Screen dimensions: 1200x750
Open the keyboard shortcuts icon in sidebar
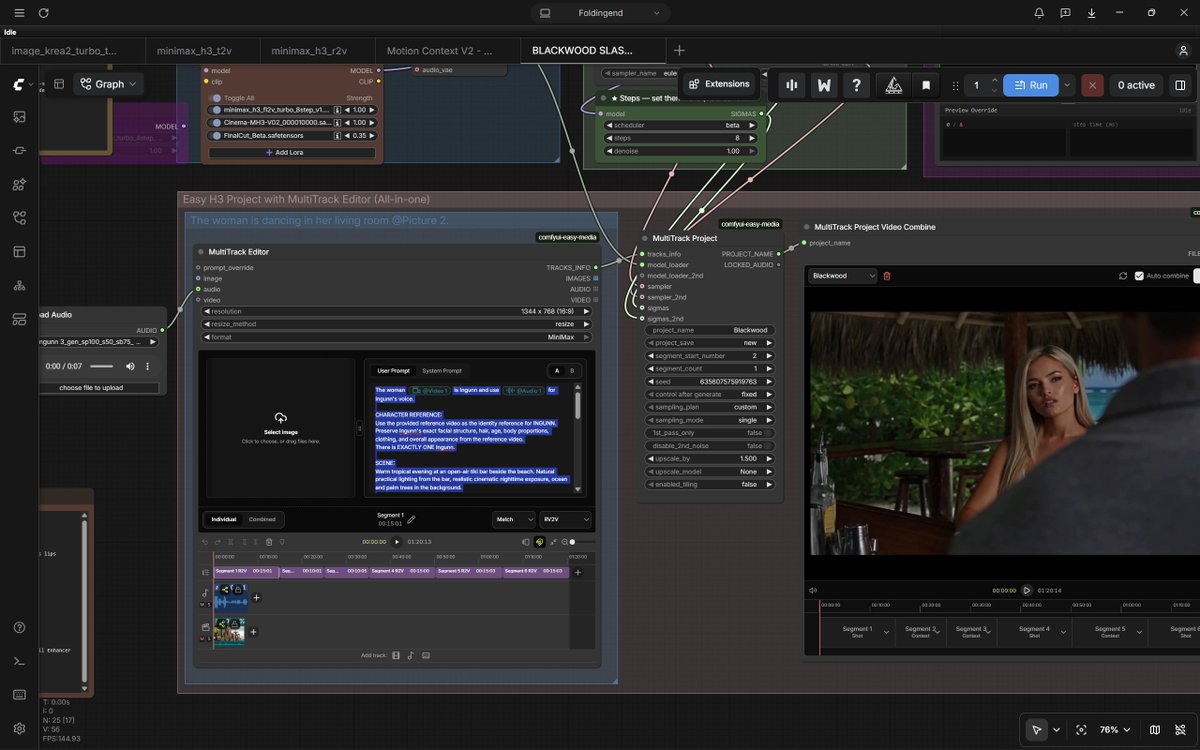[19, 695]
